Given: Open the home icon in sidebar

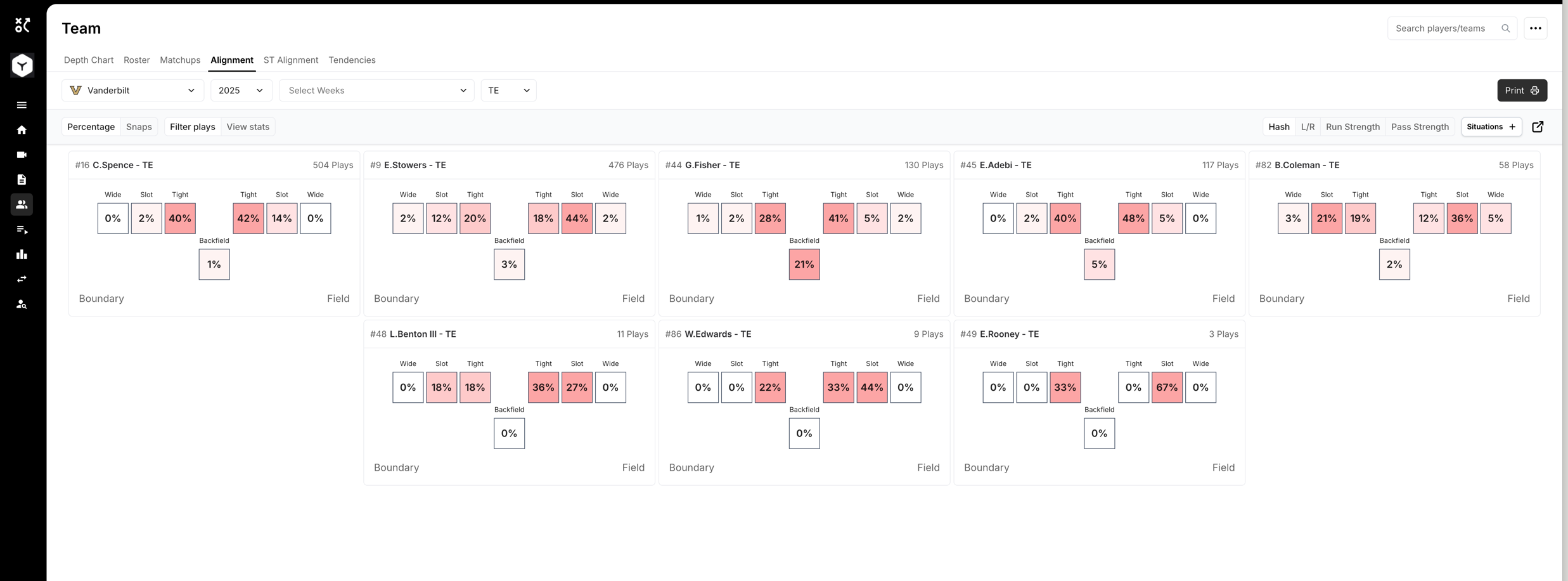Looking at the screenshot, I should tap(22, 130).
